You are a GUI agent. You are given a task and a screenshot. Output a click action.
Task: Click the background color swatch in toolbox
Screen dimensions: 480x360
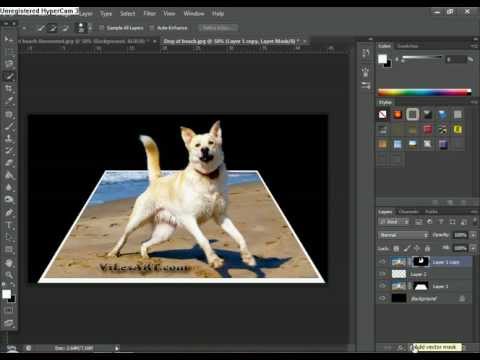(12, 299)
